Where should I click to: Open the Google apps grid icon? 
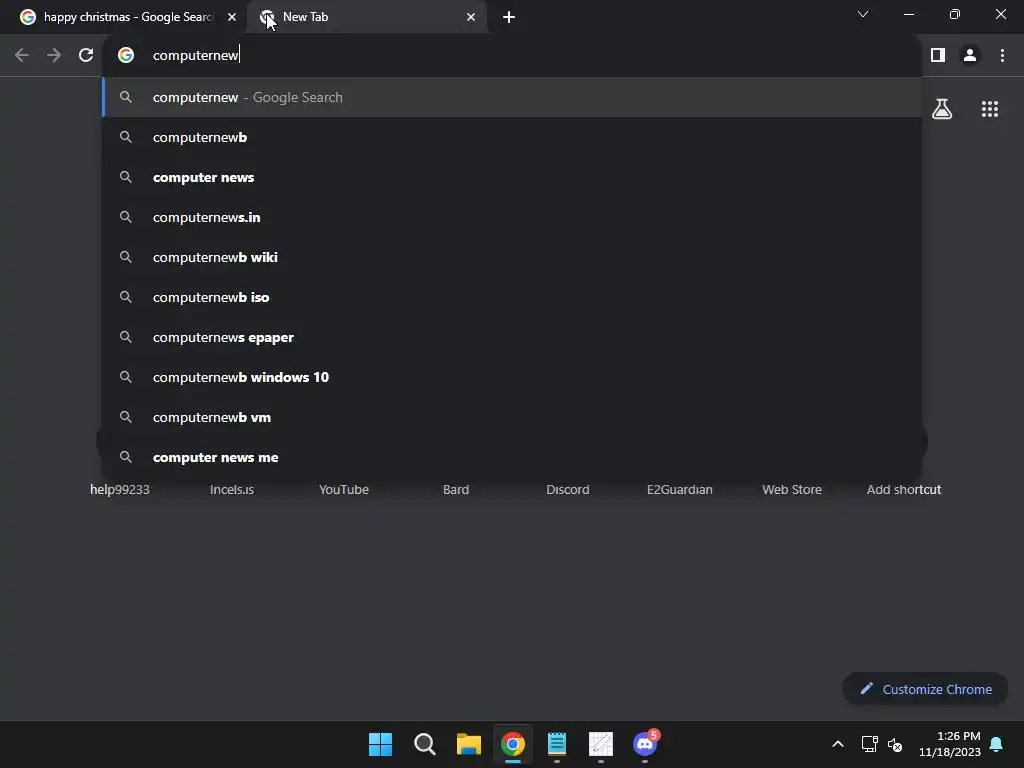coord(990,108)
